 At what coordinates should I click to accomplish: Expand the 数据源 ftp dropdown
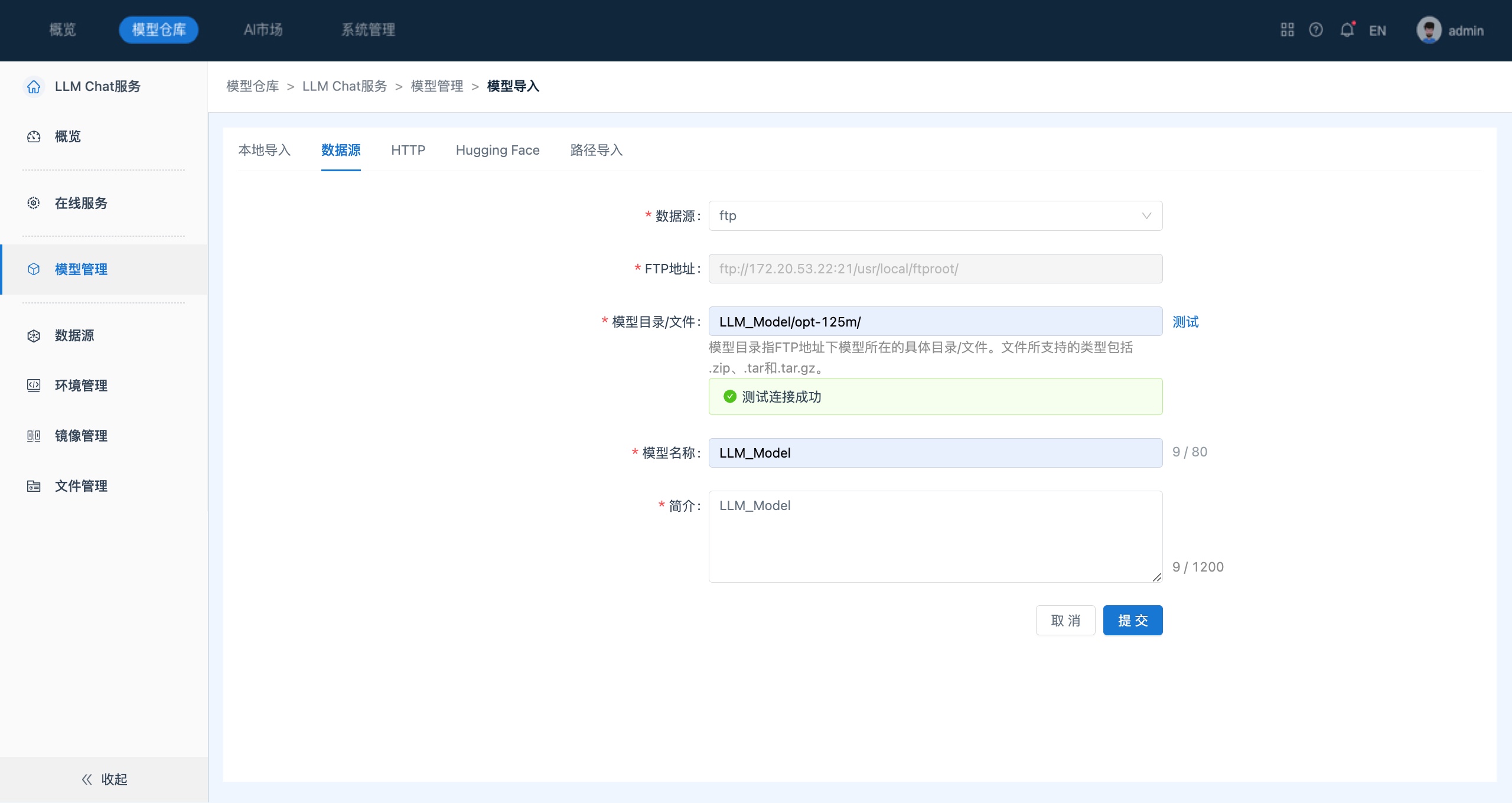coord(935,216)
